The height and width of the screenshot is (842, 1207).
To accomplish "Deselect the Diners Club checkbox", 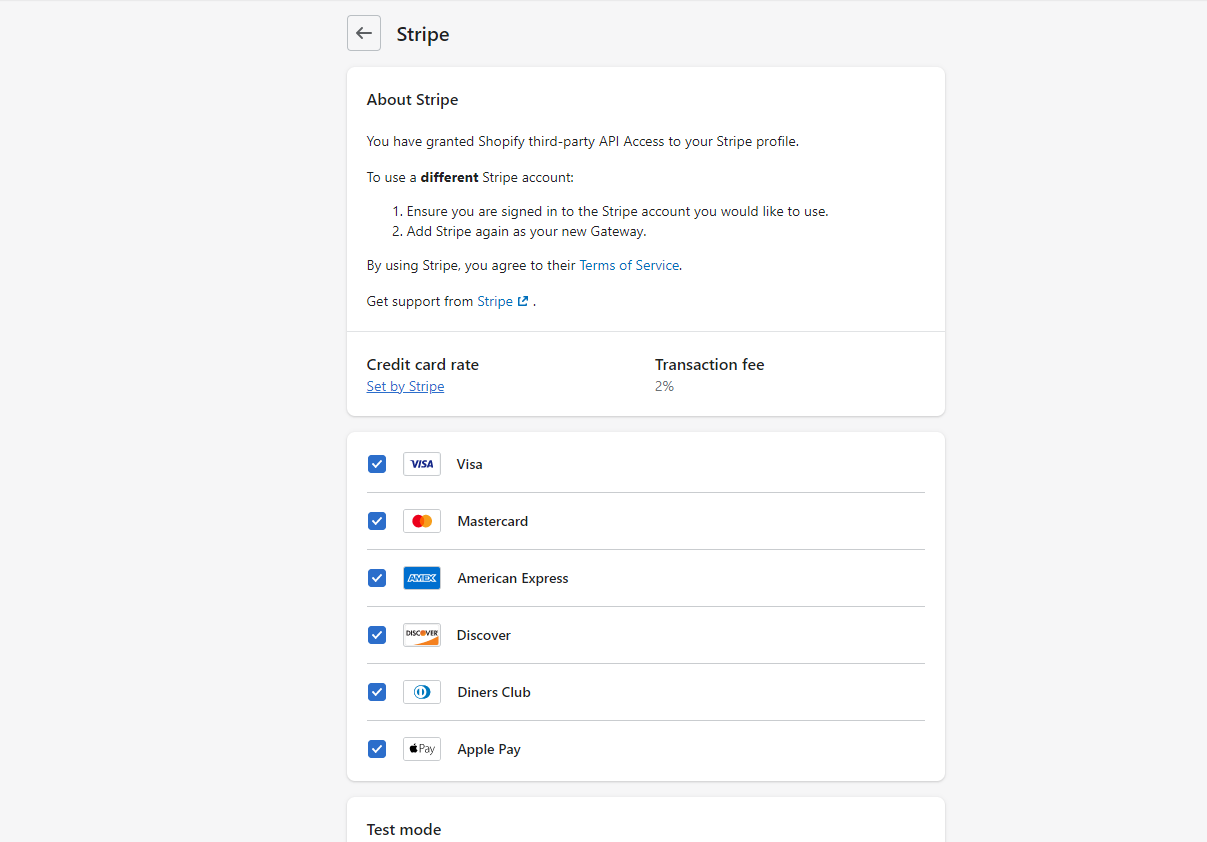I will pyautogui.click(x=377, y=692).
